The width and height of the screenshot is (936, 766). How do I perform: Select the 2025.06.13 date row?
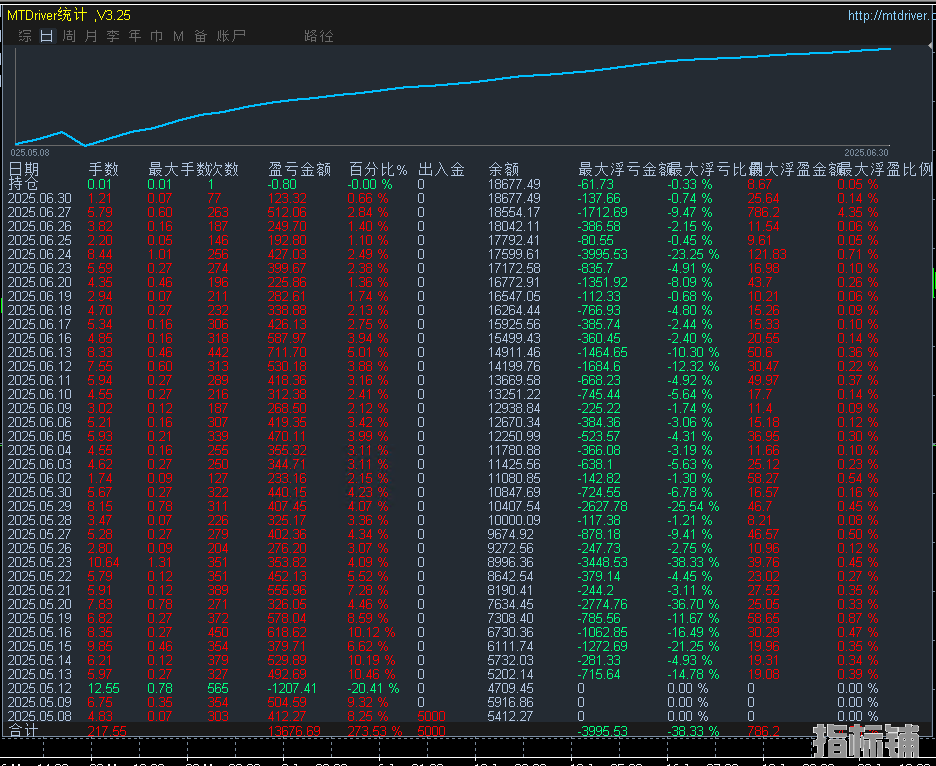(x=39, y=352)
